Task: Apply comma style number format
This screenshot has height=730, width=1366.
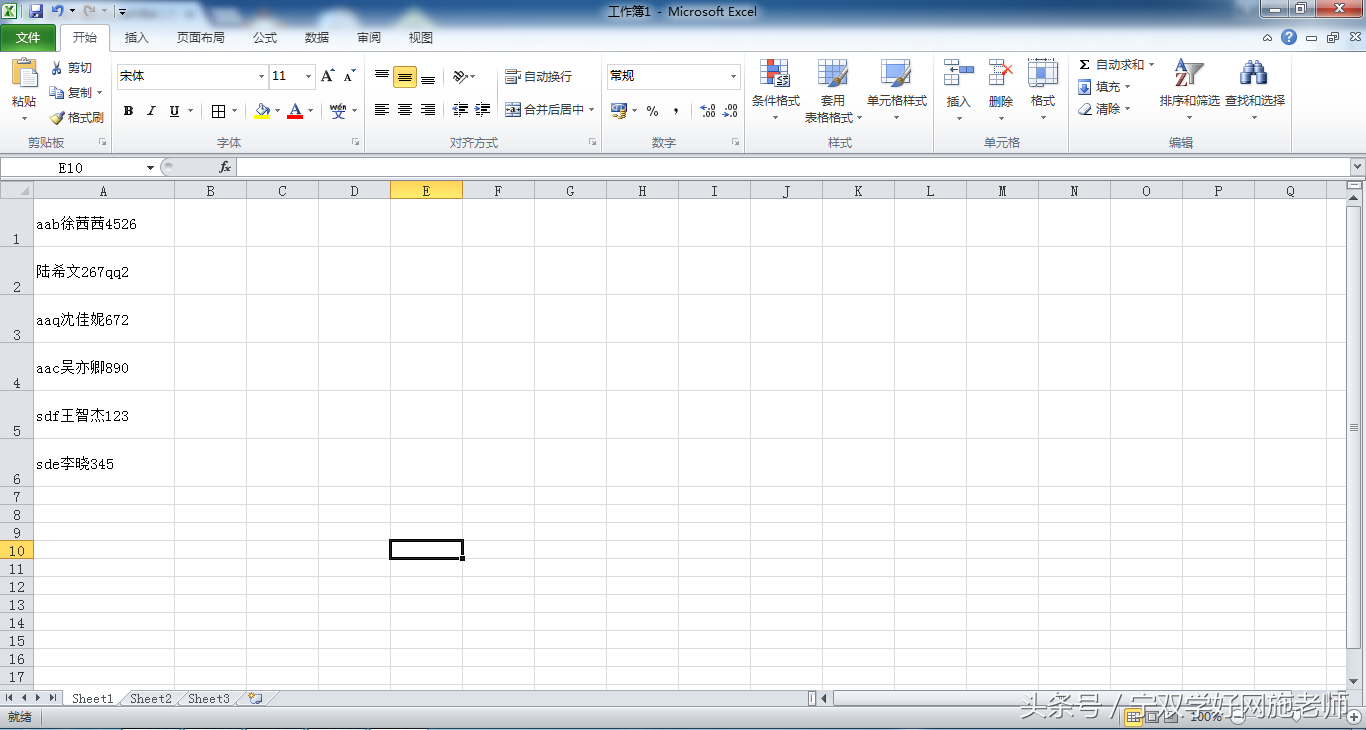Action: point(676,111)
